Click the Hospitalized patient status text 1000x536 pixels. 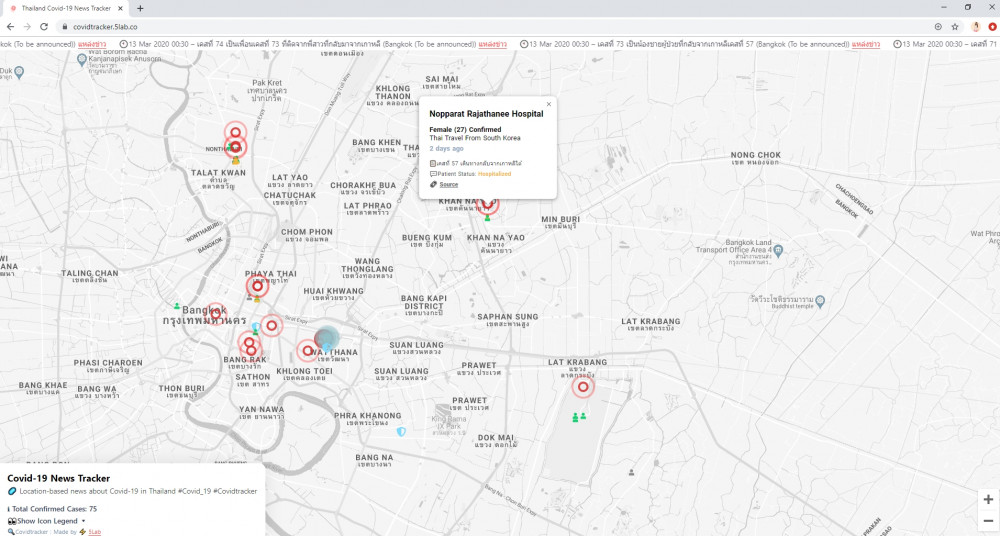(494, 174)
